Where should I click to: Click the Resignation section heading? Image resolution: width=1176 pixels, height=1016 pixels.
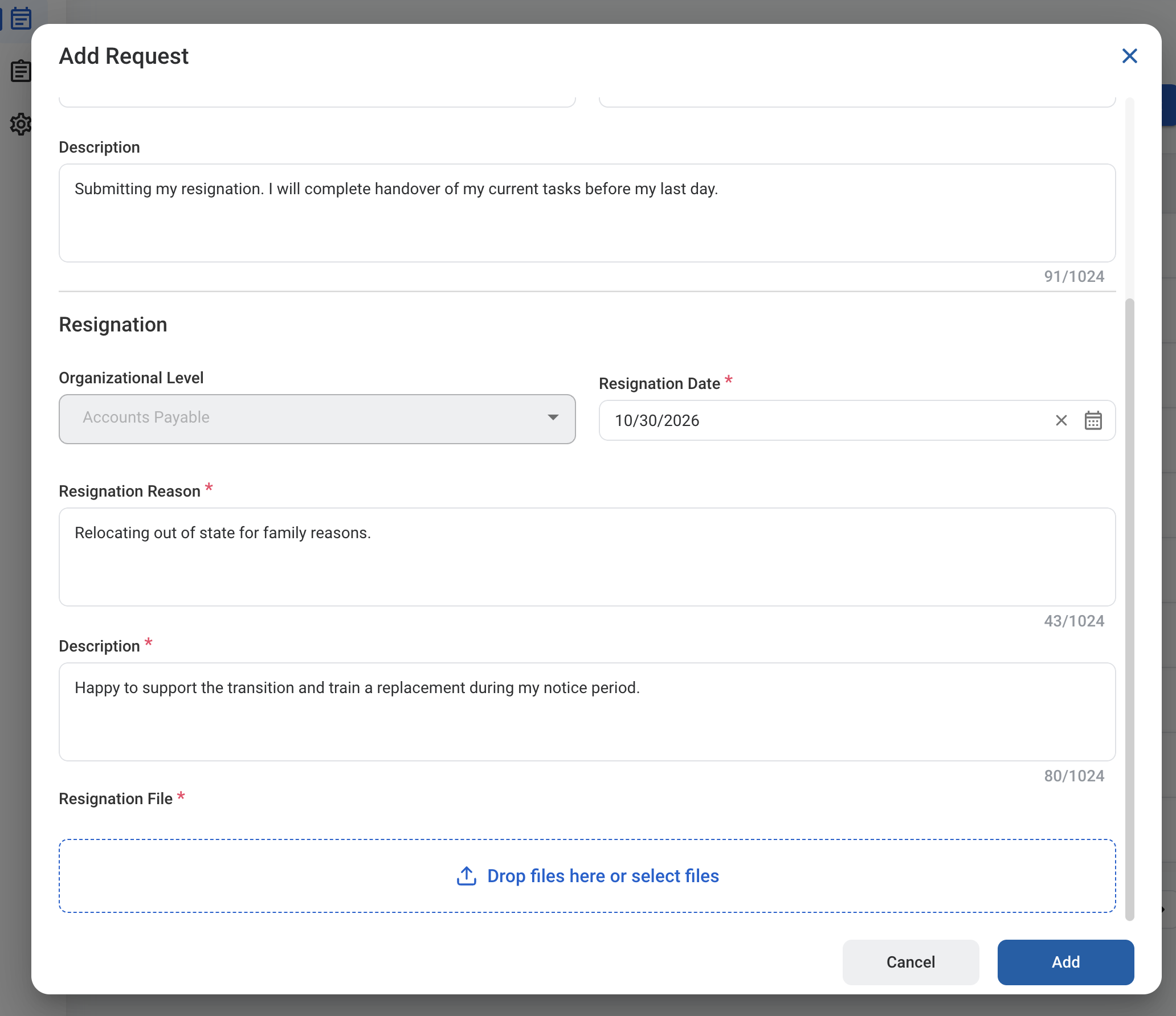pos(113,325)
